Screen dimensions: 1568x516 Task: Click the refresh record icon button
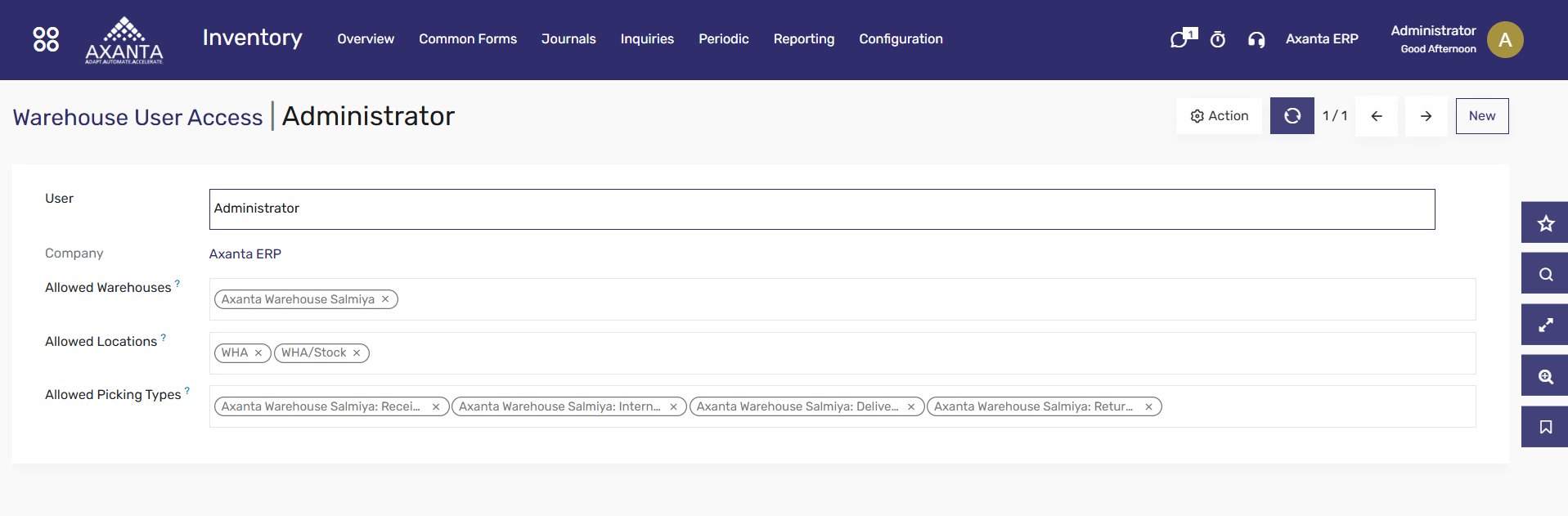(x=1292, y=116)
